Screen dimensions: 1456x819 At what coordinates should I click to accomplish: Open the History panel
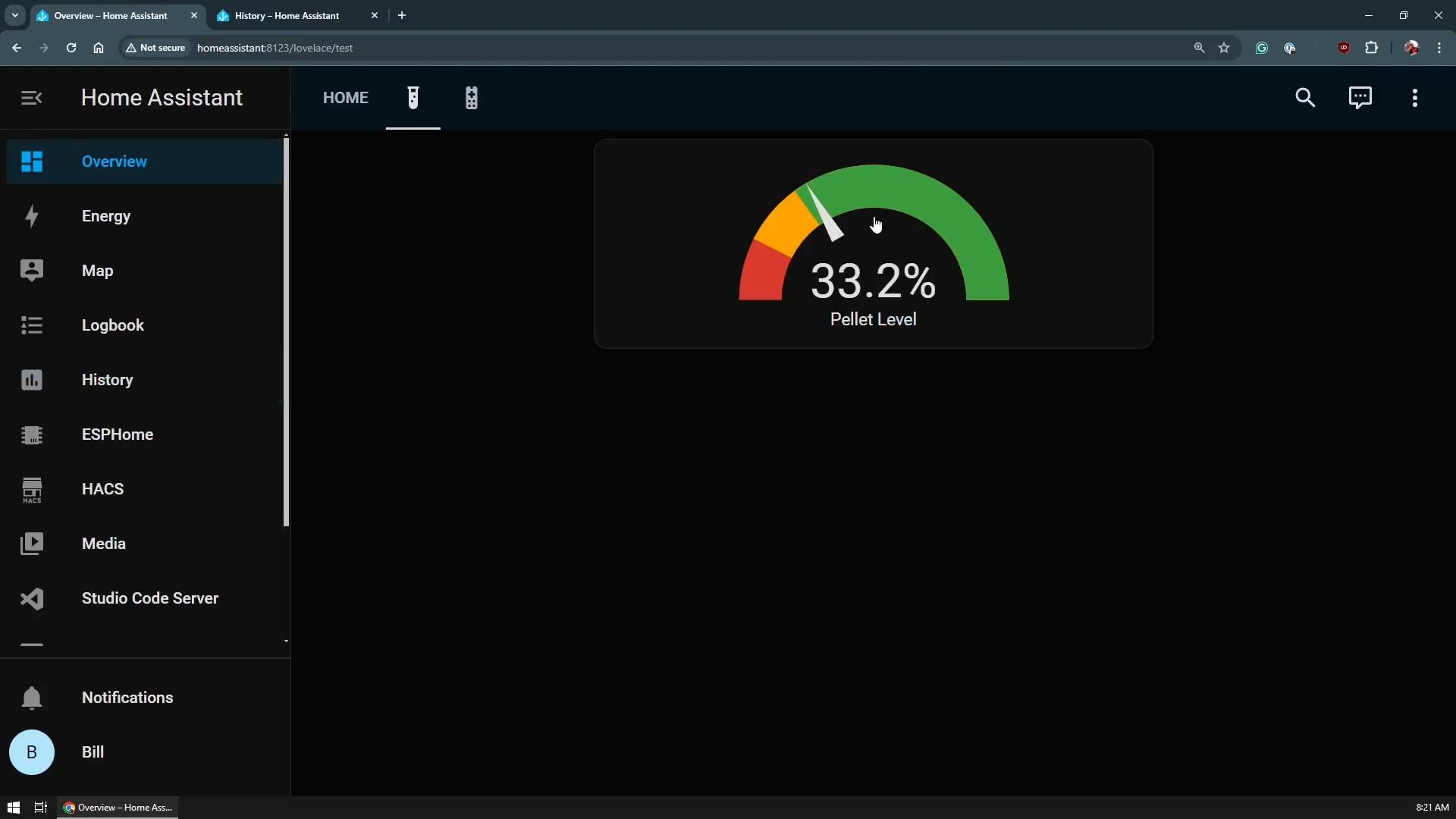pos(107,380)
